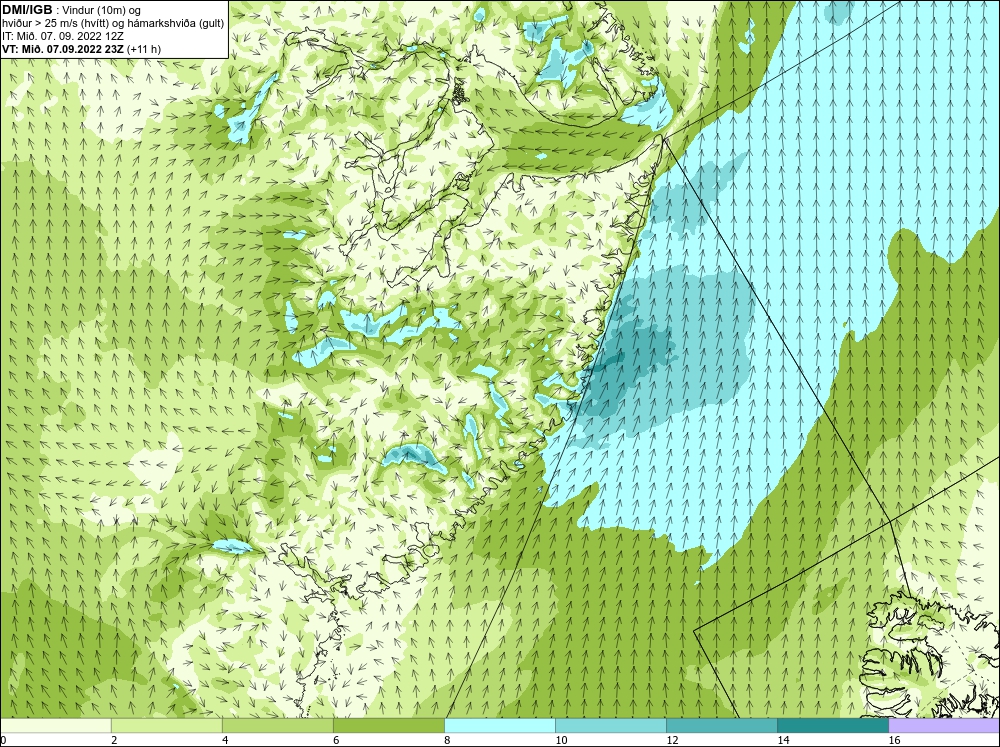Screen dimensions: 1000x747
Task: Click the 'hviður > 25 m/s (hvítt)' line
Action: pos(113,23)
